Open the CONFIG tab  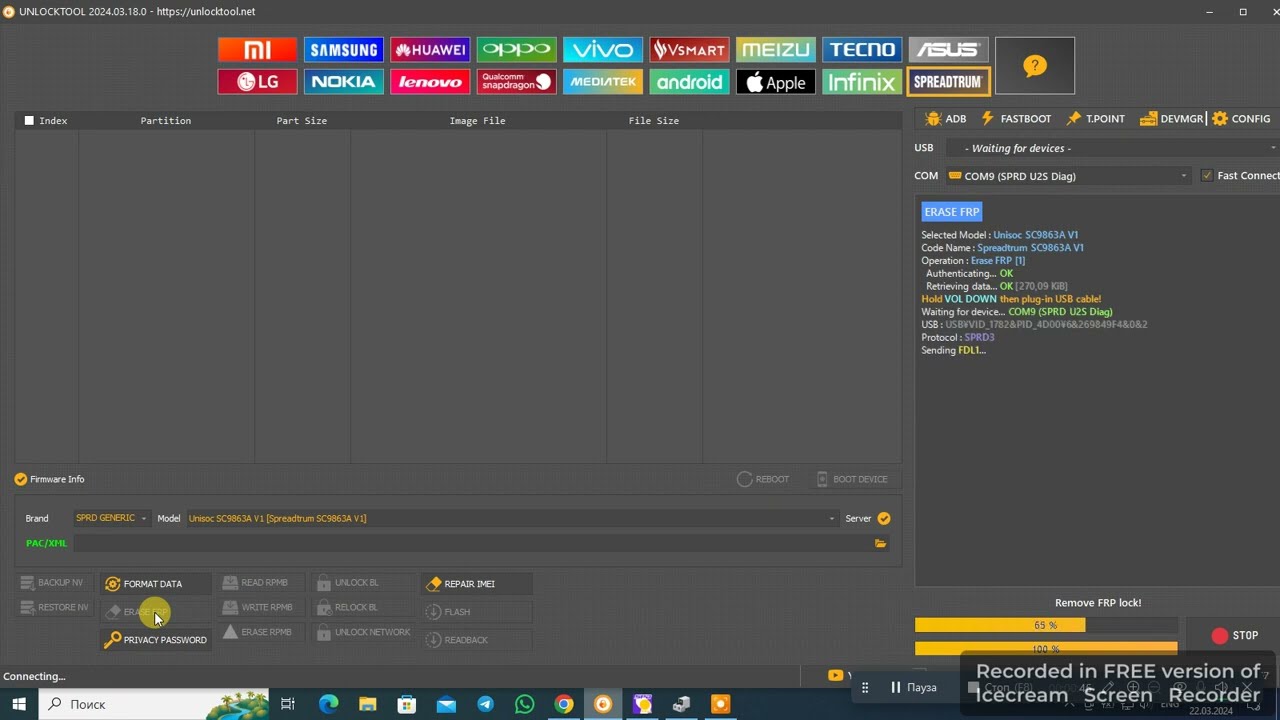[1240, 119]
